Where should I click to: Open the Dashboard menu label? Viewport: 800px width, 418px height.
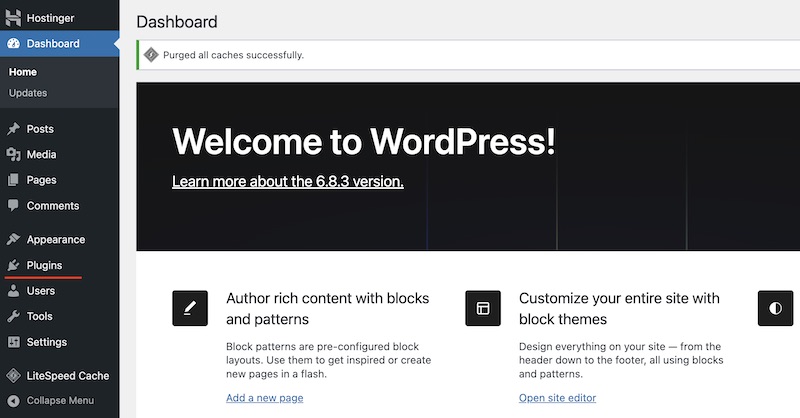[53, 44]
